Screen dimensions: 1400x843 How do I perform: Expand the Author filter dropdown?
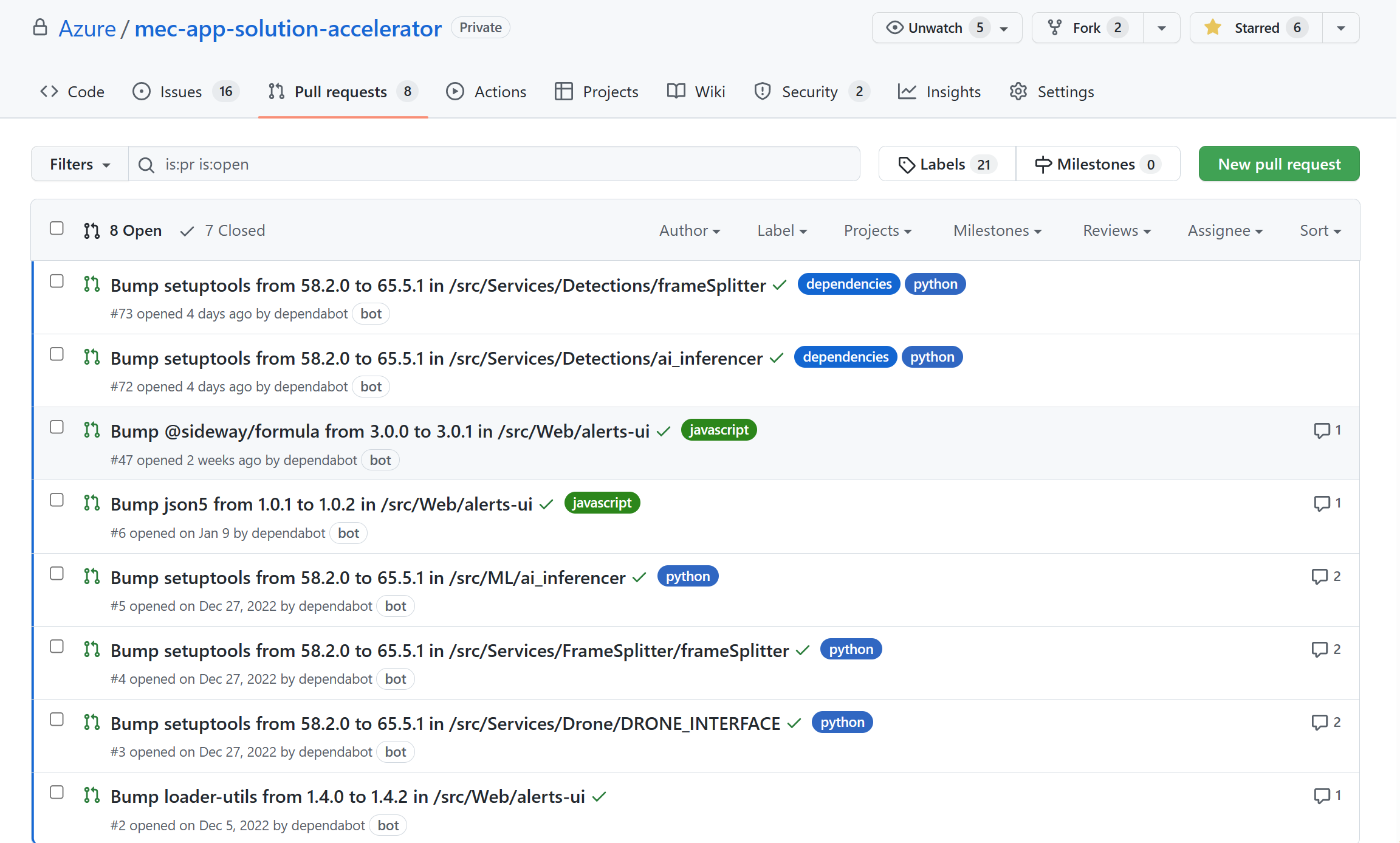pyautogui.click(x=689, y=230)
